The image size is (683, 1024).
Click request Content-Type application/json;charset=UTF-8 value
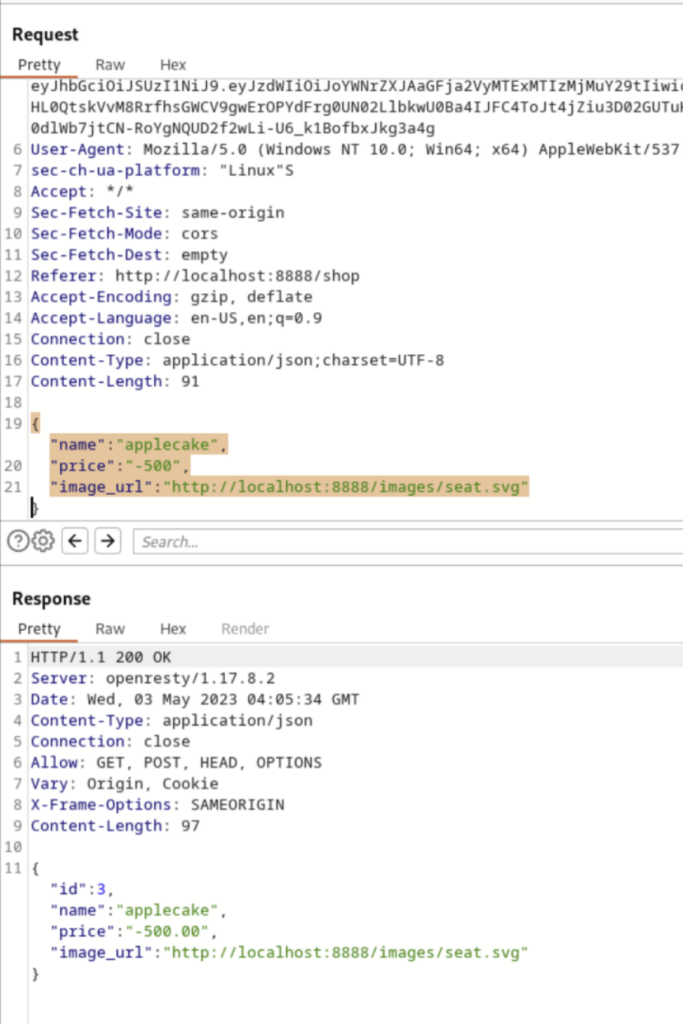coord(304,360)
